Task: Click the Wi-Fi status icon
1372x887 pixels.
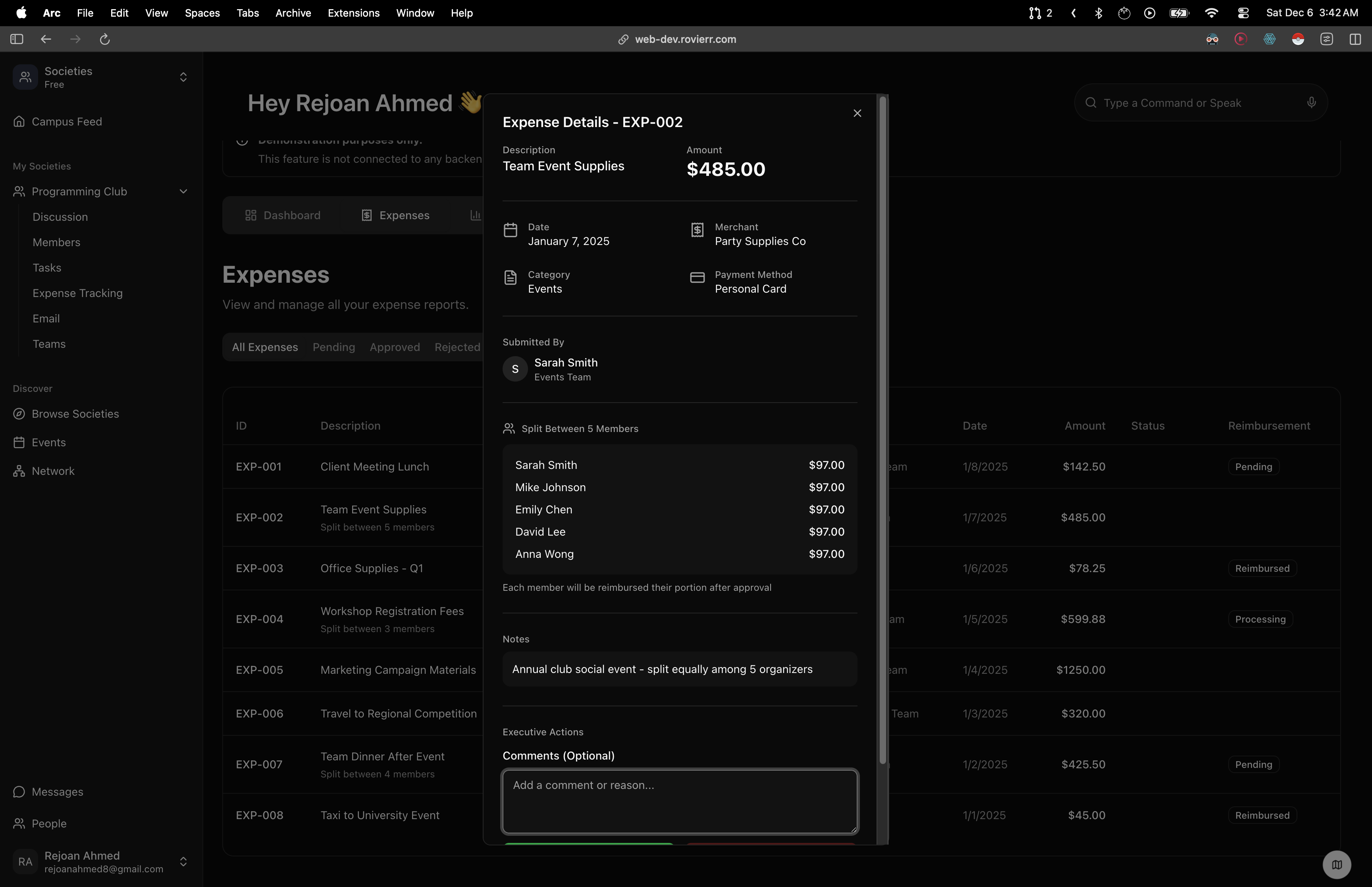Action: pyautogui.click(x=1211, y=13)
